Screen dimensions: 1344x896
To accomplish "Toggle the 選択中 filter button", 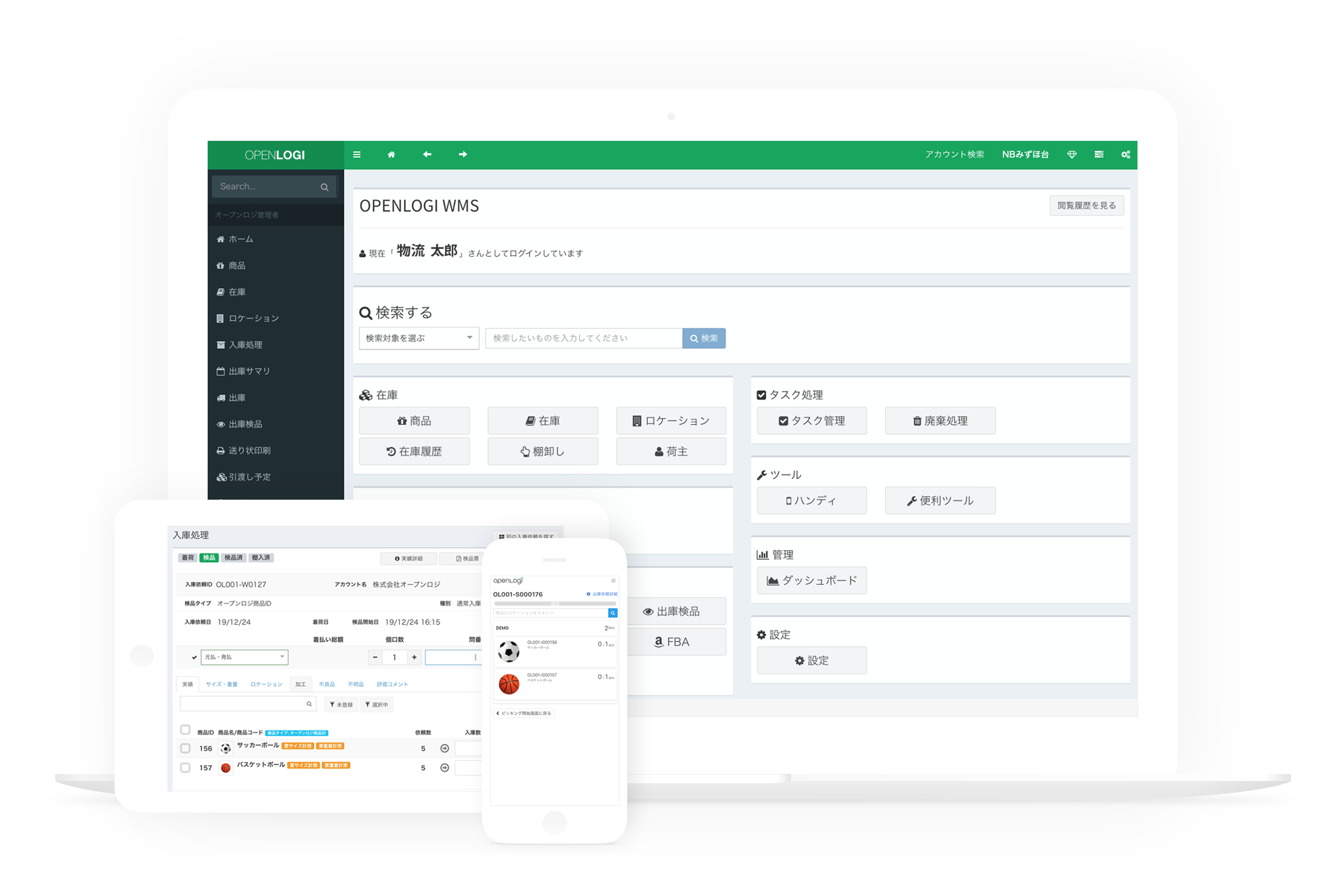I will [x=377, y=704].
